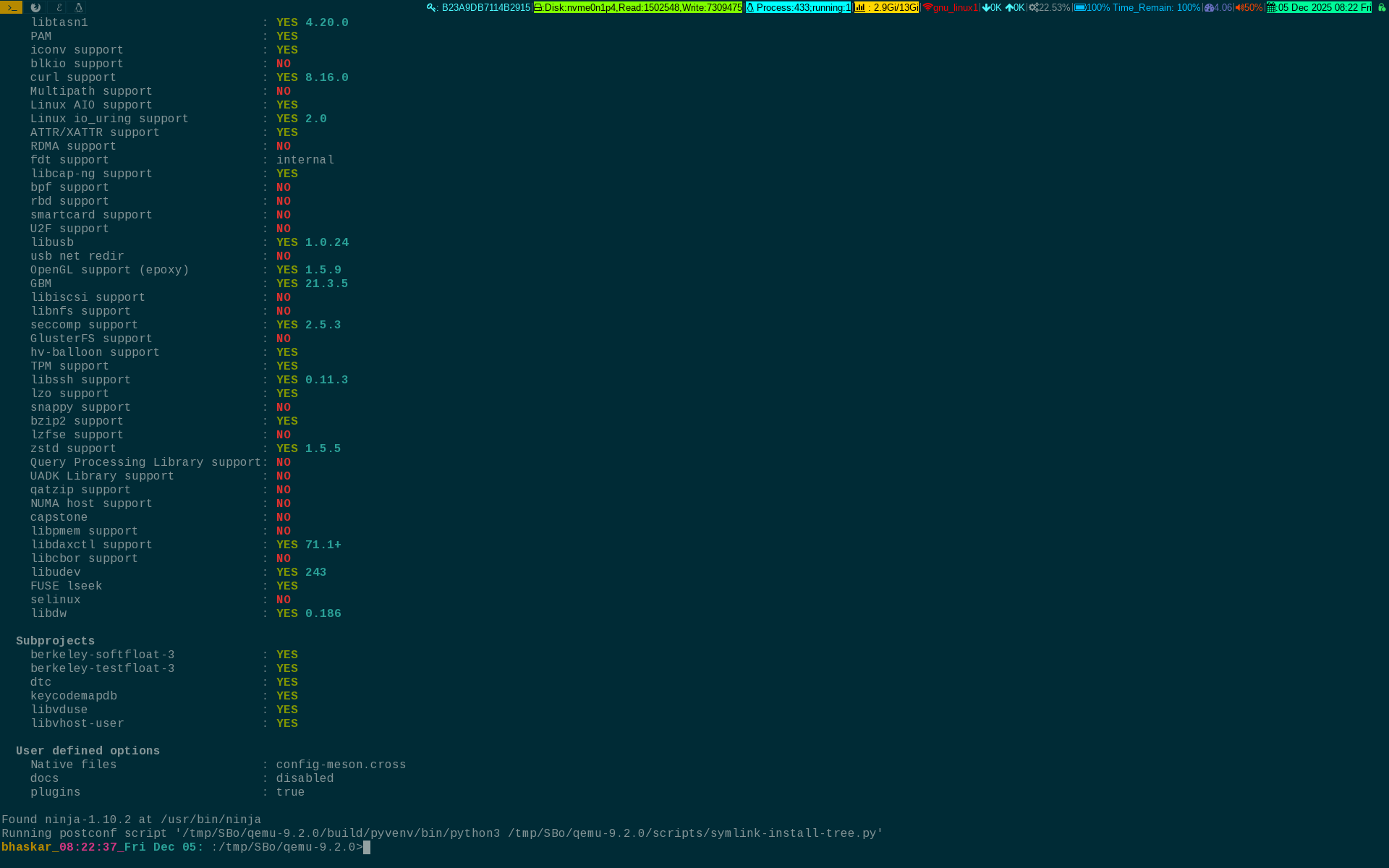Click the key icon beside B23A9DB7114B2915
1389x868 pixels.
pos(431,7)
